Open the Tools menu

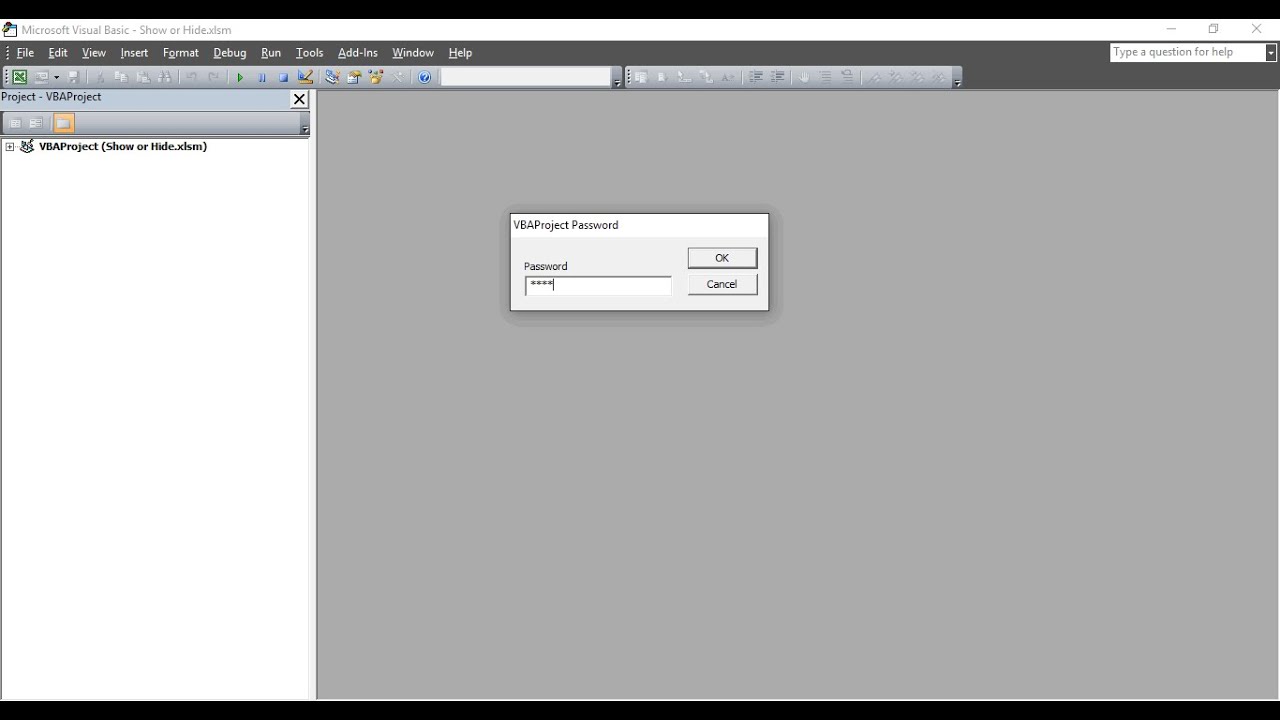309,53
